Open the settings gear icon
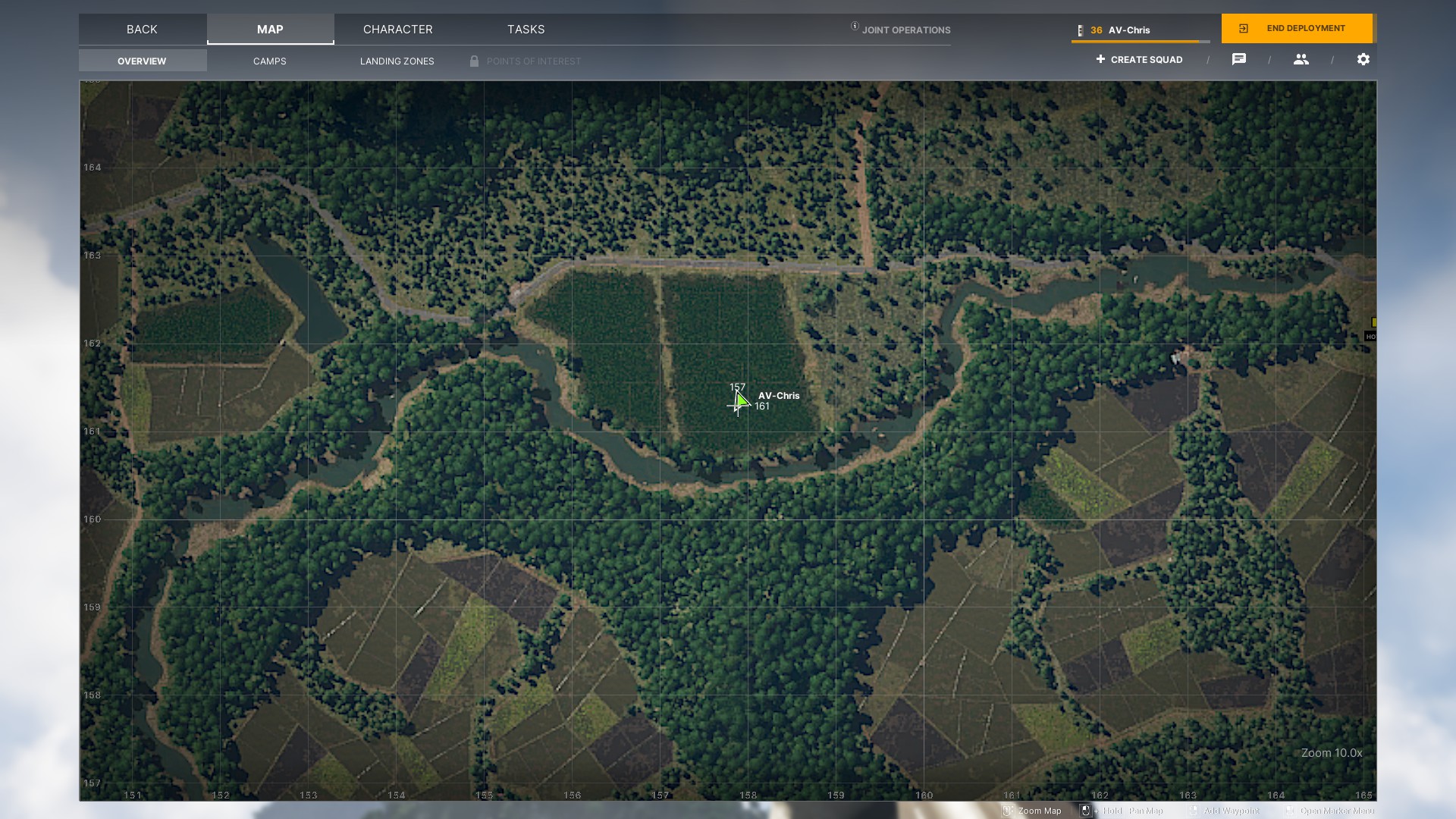1456x819 pixels. pyautogui.click(x=1363, y=59)
